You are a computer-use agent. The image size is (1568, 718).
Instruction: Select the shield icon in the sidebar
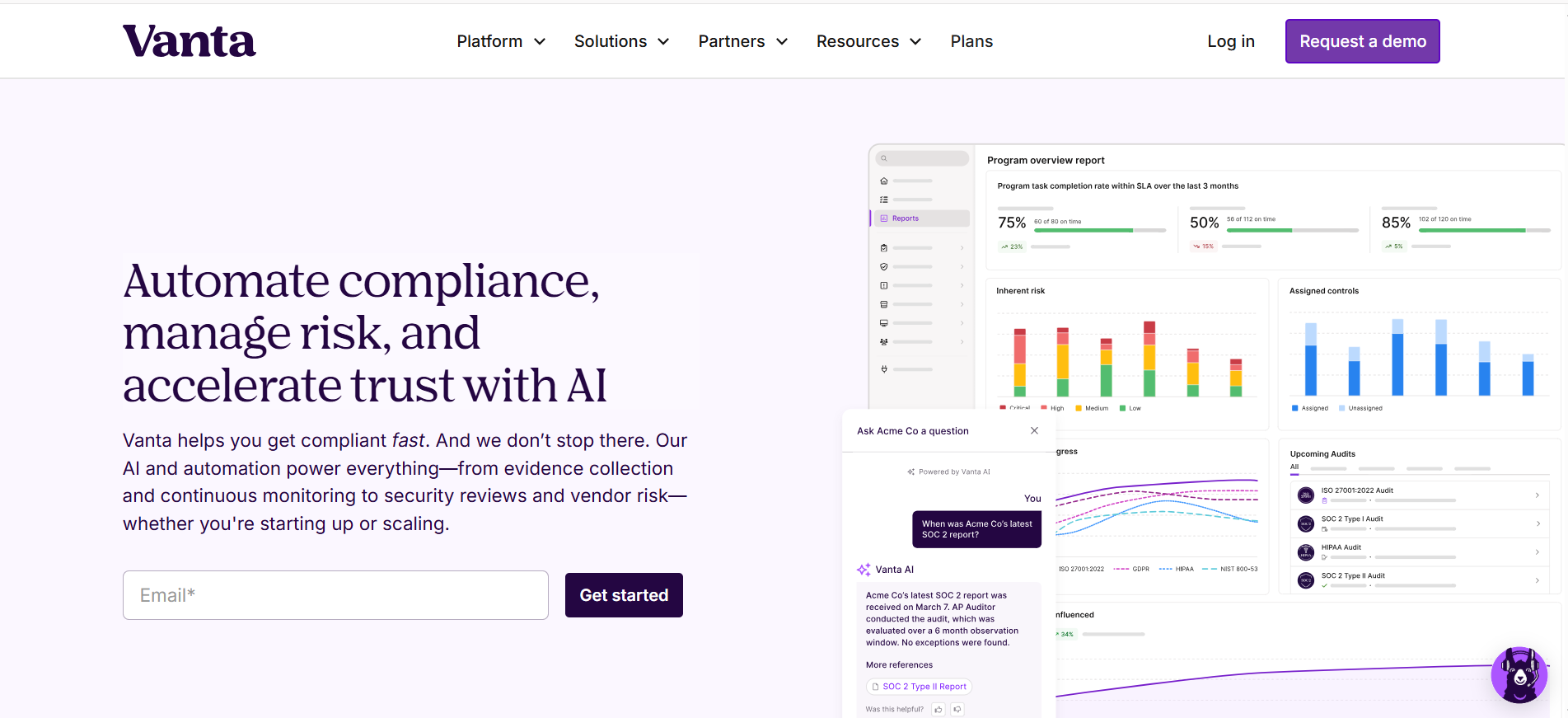click(x=883, y=266)
